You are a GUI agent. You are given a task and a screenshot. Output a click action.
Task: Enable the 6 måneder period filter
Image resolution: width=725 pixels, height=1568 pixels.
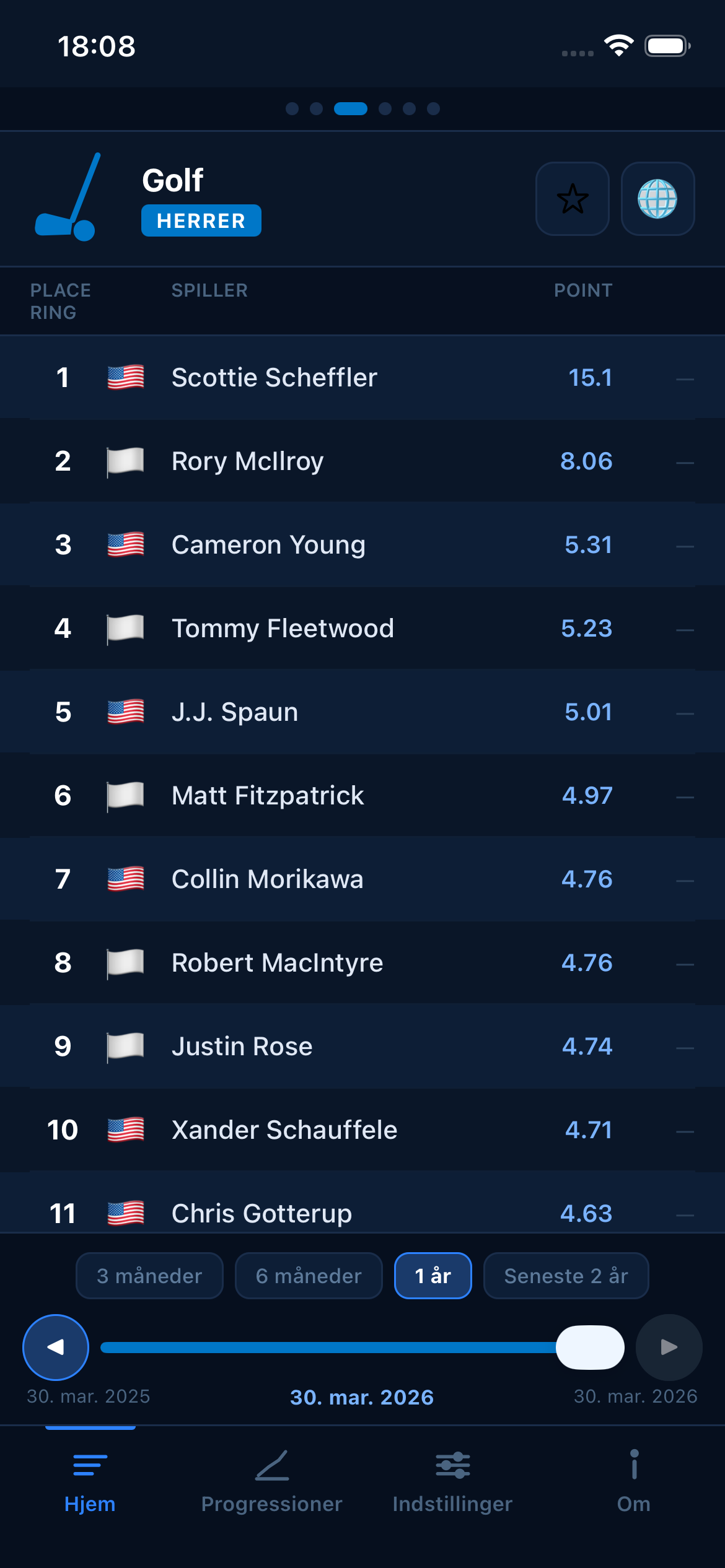(308, 1276)
